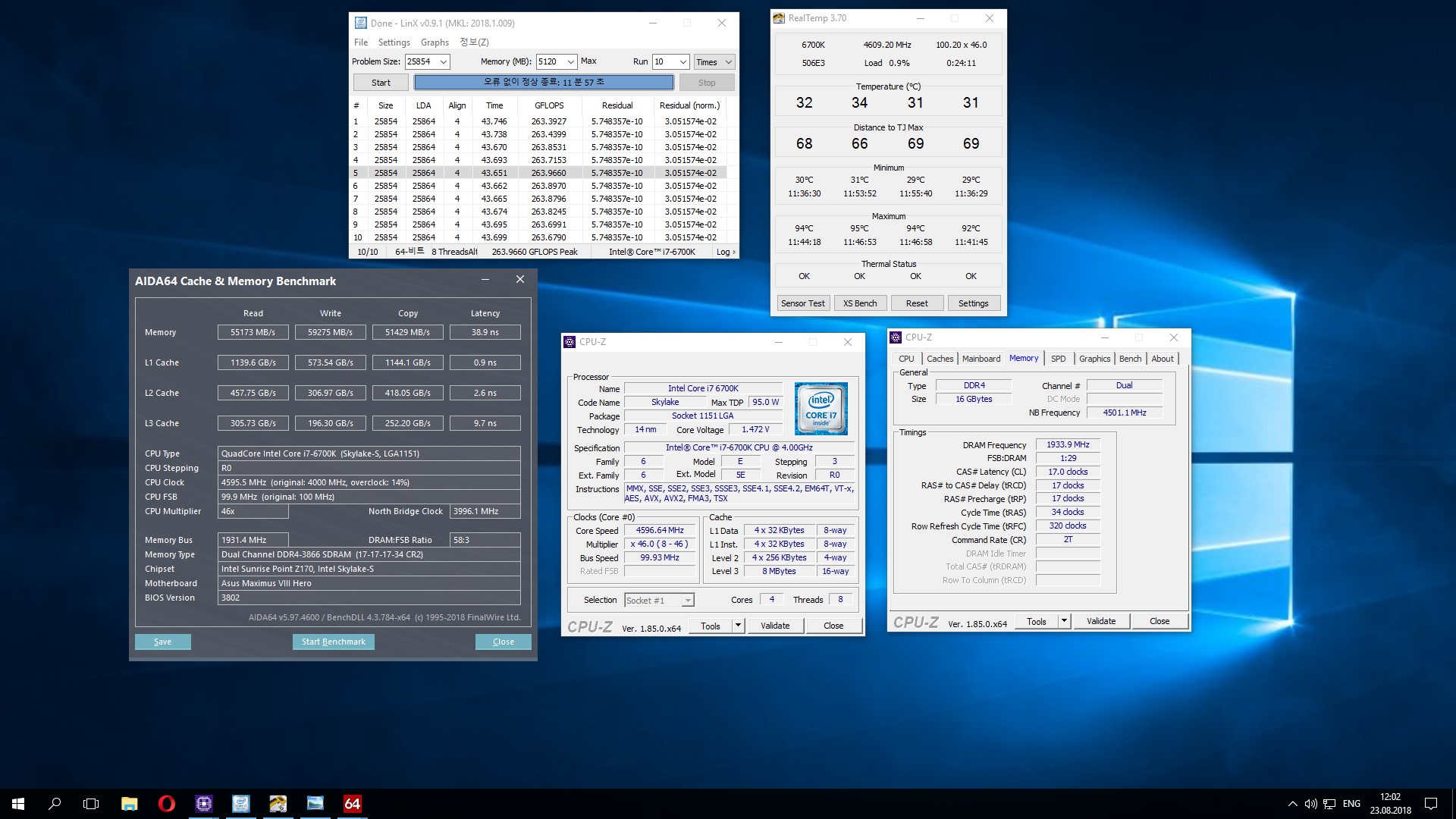Open the CPU-Z Tools dropdown arrow
Image resolution: width=1456 pixels, height=819 pixels.
click(738, 626)
